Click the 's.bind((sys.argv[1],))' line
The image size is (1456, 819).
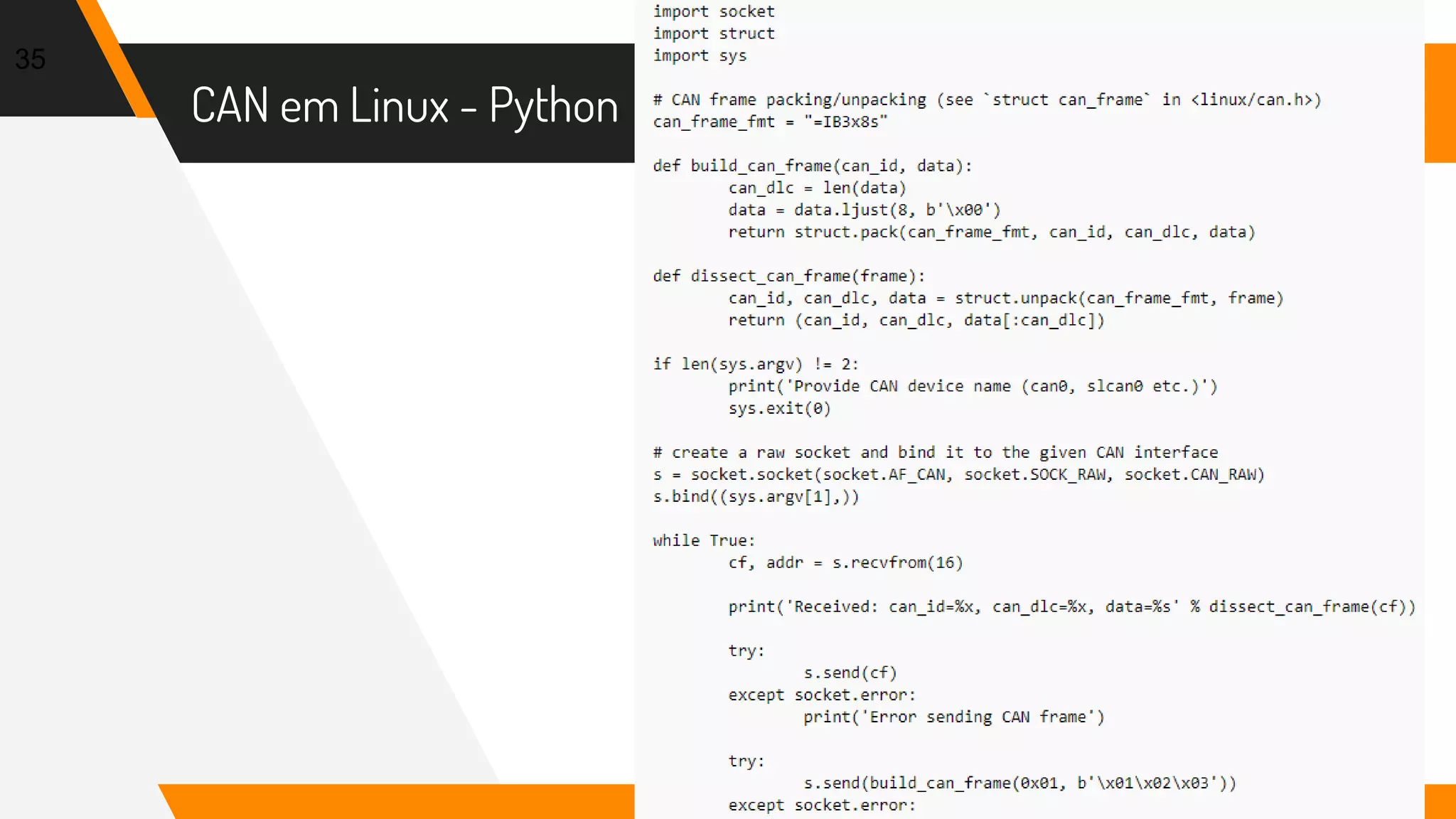tap(756, 496)
